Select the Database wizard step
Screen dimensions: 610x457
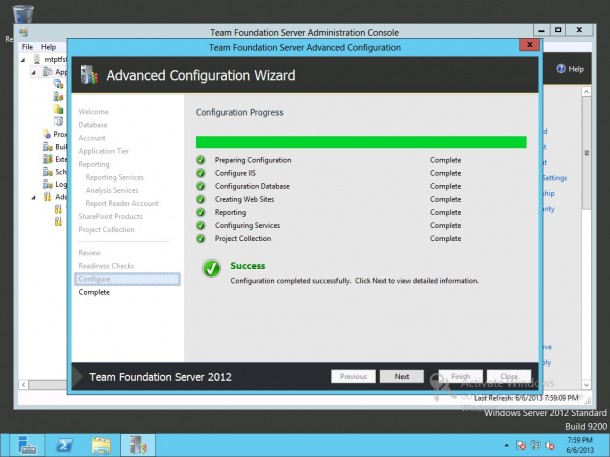[x=93, y=125]
